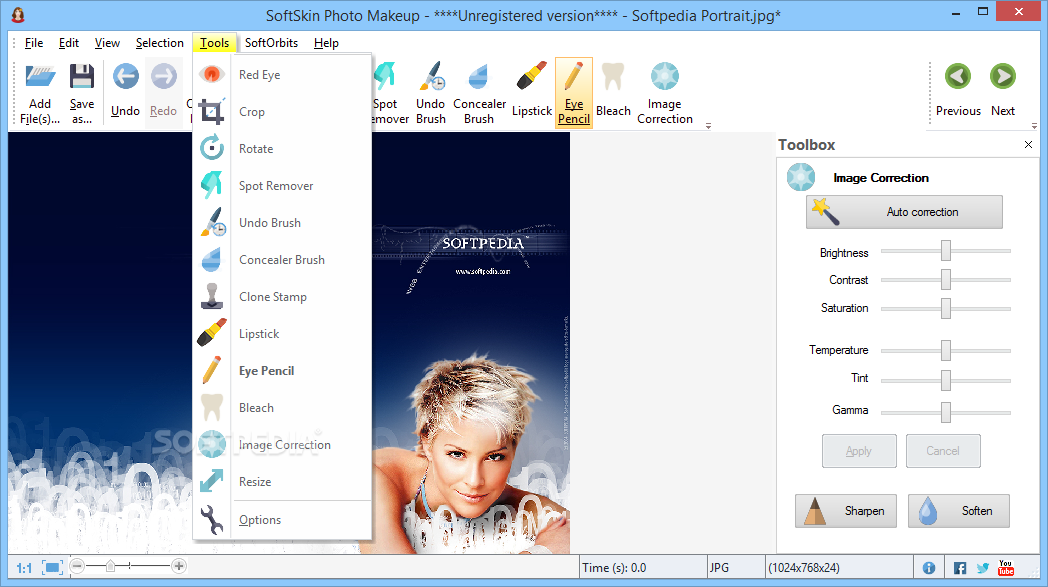Click the zoom slider handle

tap(110, 566)
